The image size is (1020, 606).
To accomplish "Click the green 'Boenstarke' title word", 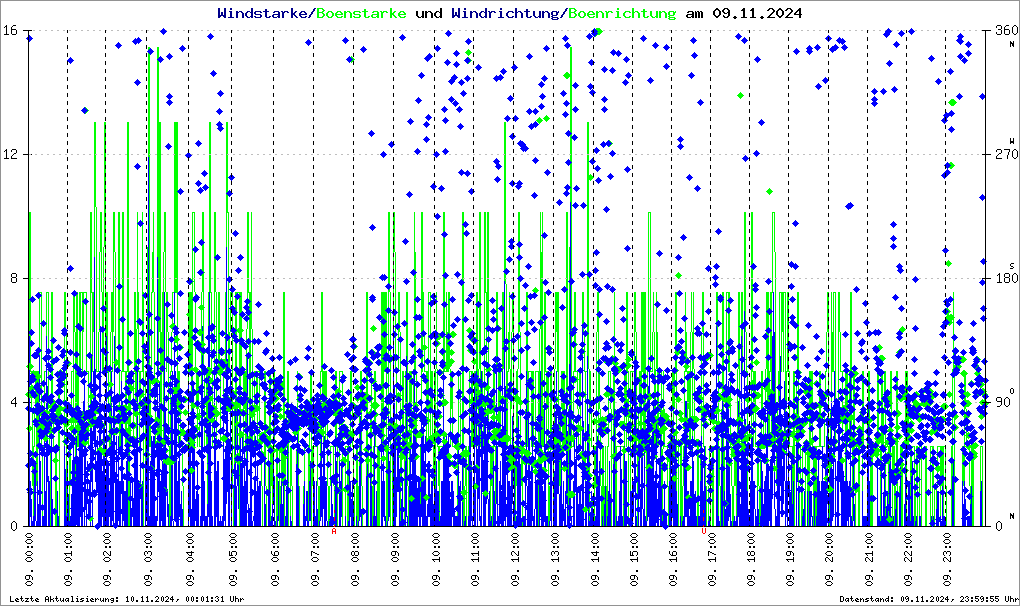I will [362, 13].
